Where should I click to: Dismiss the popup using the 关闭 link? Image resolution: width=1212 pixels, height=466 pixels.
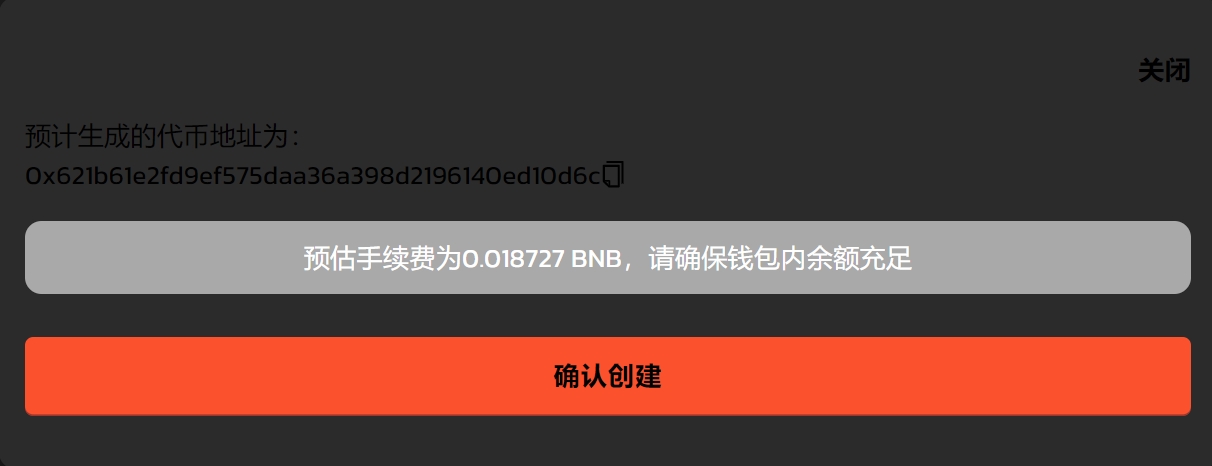pyautogui.click(x=1164, y=71)
